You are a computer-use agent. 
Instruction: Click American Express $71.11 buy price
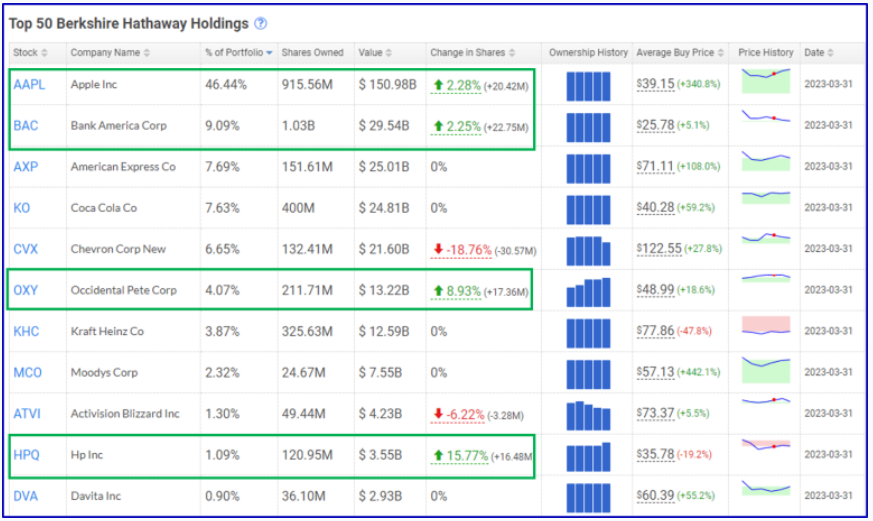(655, 166)
